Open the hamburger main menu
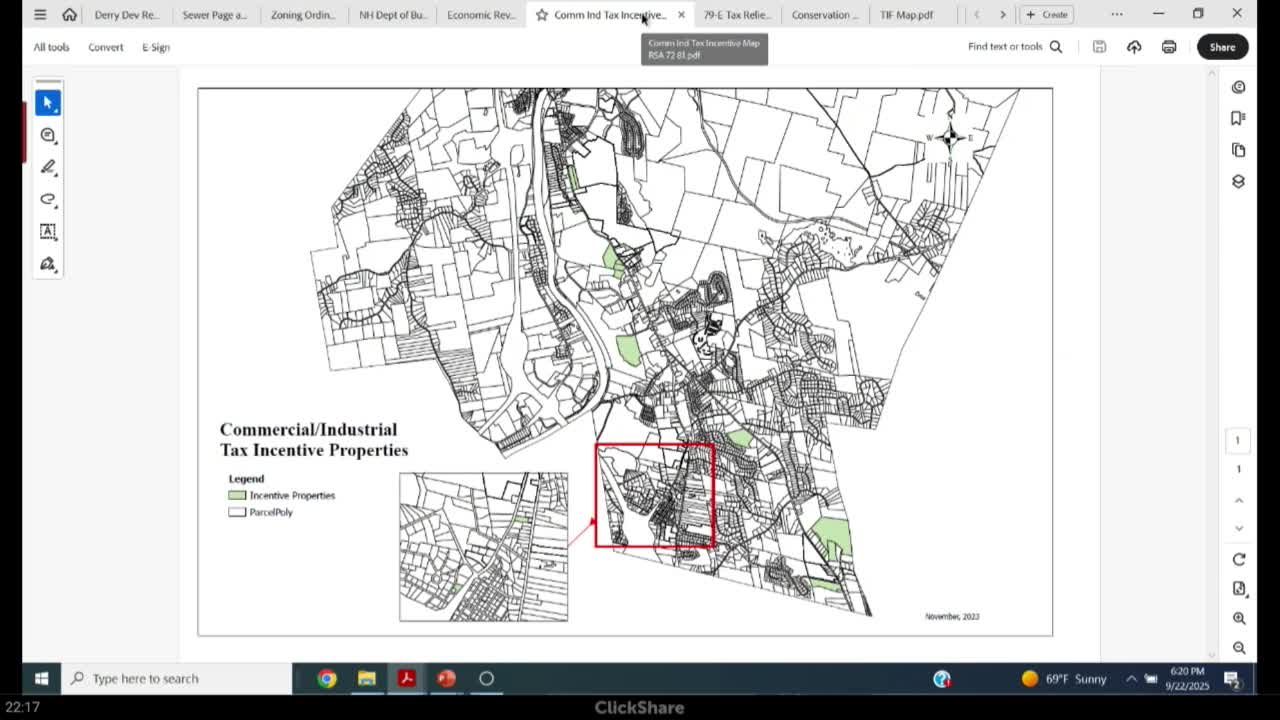Image resolution: width=1280 pixels, height=720 pixels. [40, 15]
